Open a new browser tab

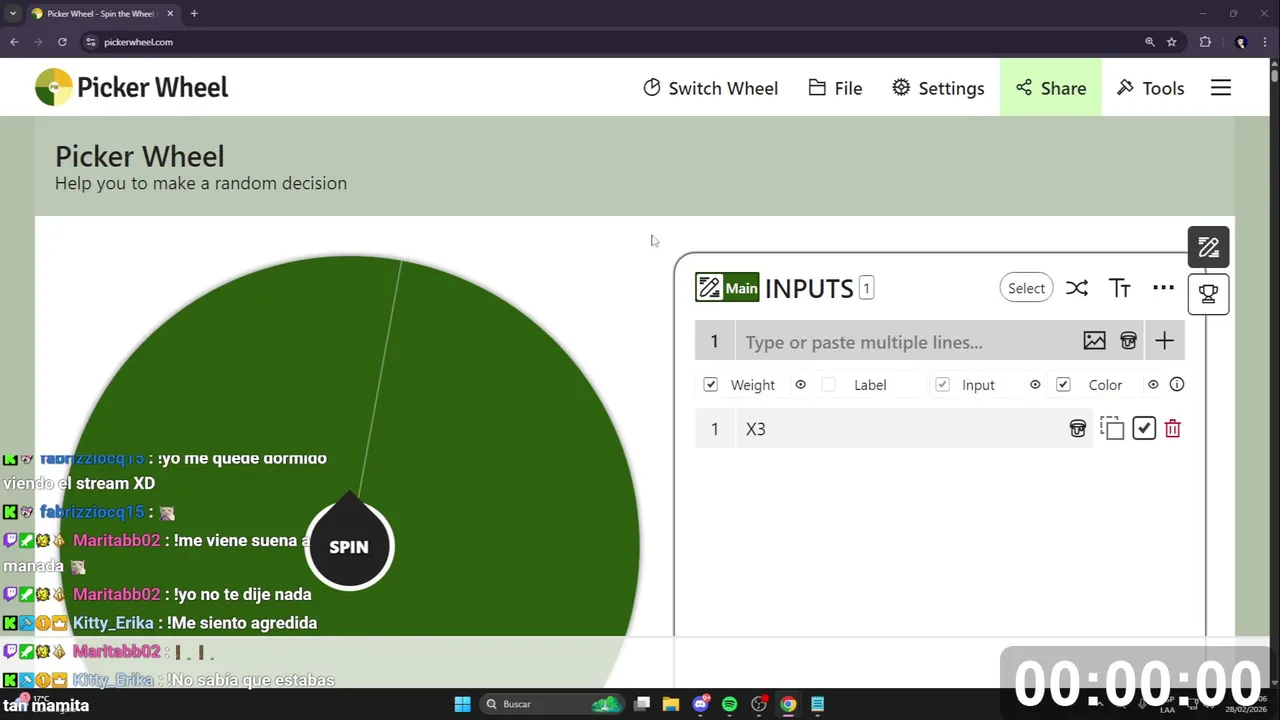pyautogui.click(x=194, y=14)
